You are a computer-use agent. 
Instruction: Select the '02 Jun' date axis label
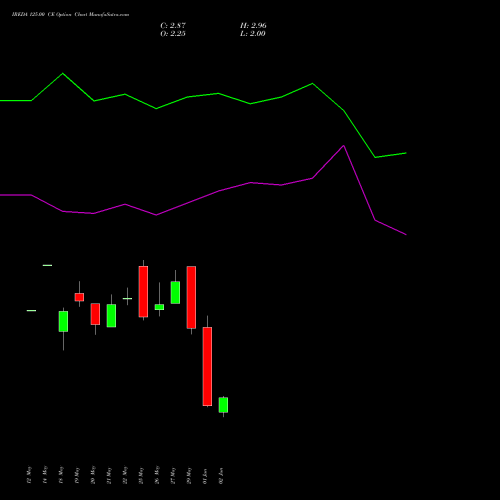pyautogui.click(x=221, y=476)
